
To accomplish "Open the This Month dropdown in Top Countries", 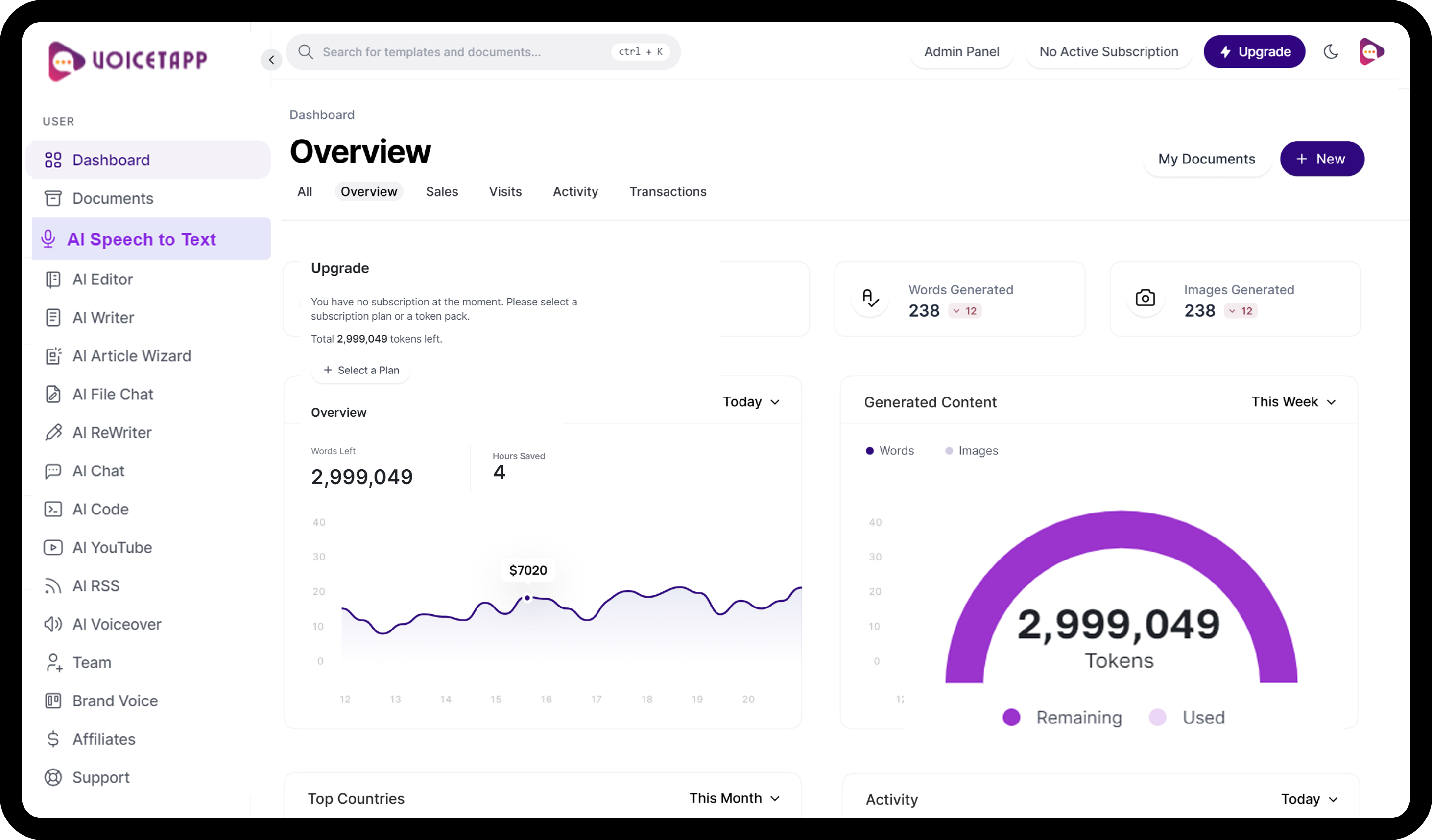I will coord(734,798).
